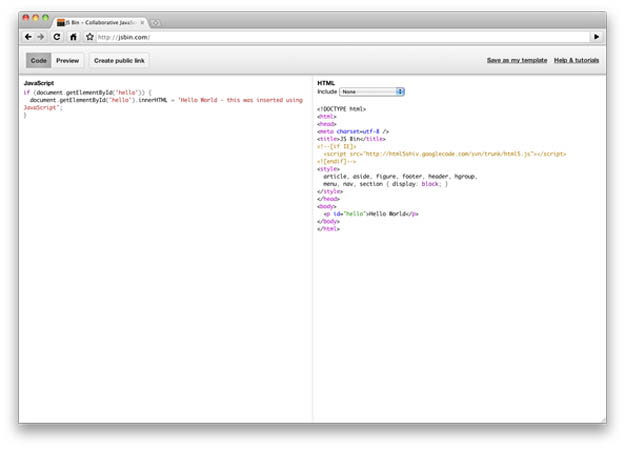Switch to the Code view

pyautogui.click(x=39, y=61)
